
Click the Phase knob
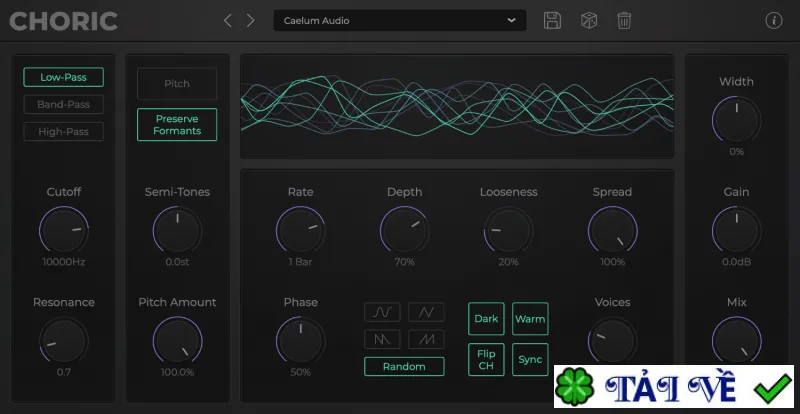301,340
